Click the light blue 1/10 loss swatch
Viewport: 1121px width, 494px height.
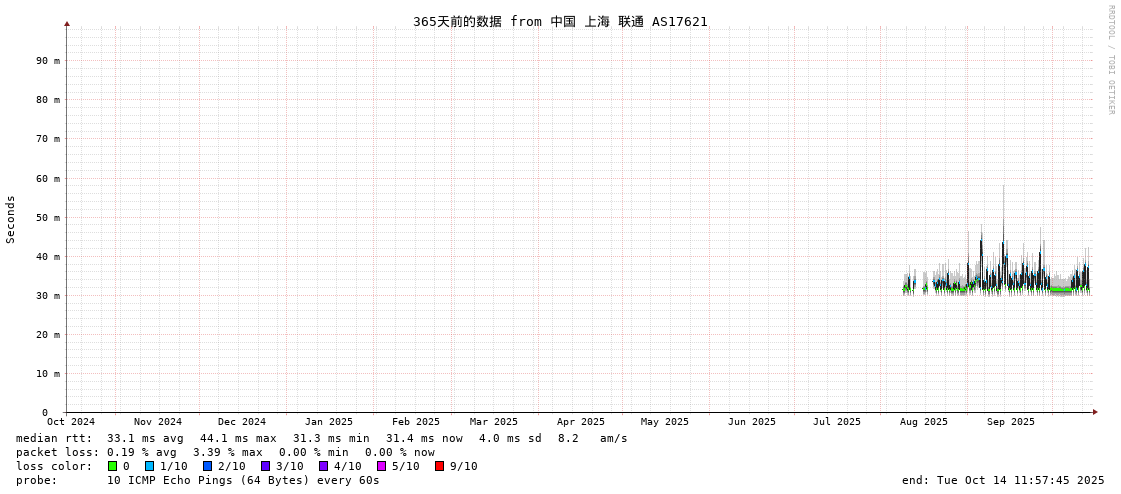coord(150,466)
